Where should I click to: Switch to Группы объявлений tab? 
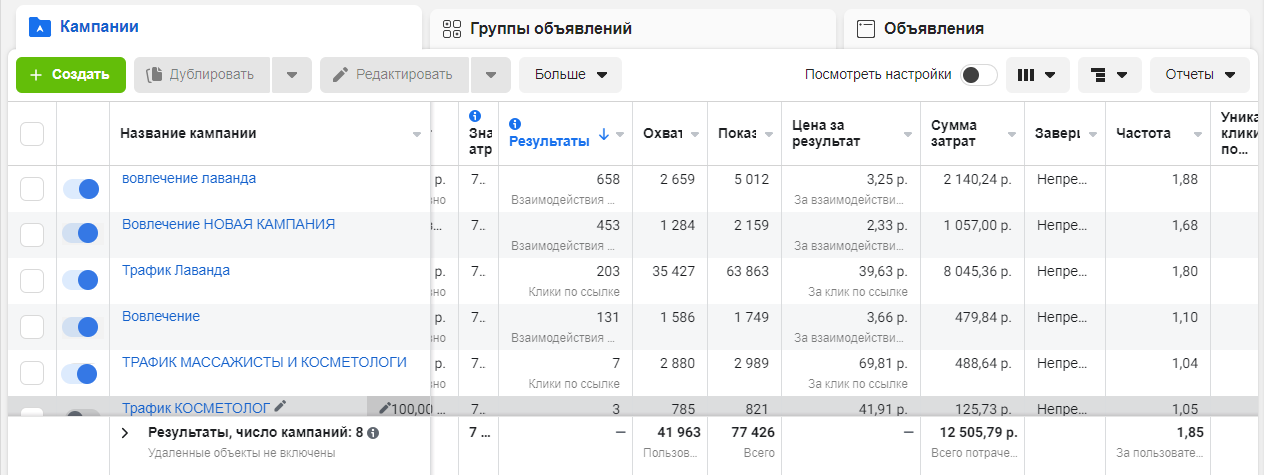(x=632, y=28)
